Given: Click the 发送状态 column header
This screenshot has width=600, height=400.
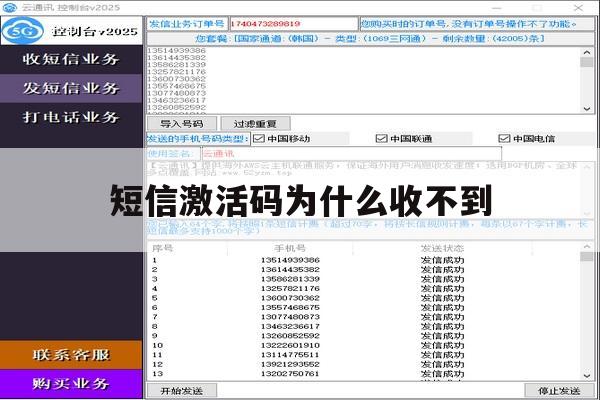Looking at the screenshot, I should coord(442,248).
